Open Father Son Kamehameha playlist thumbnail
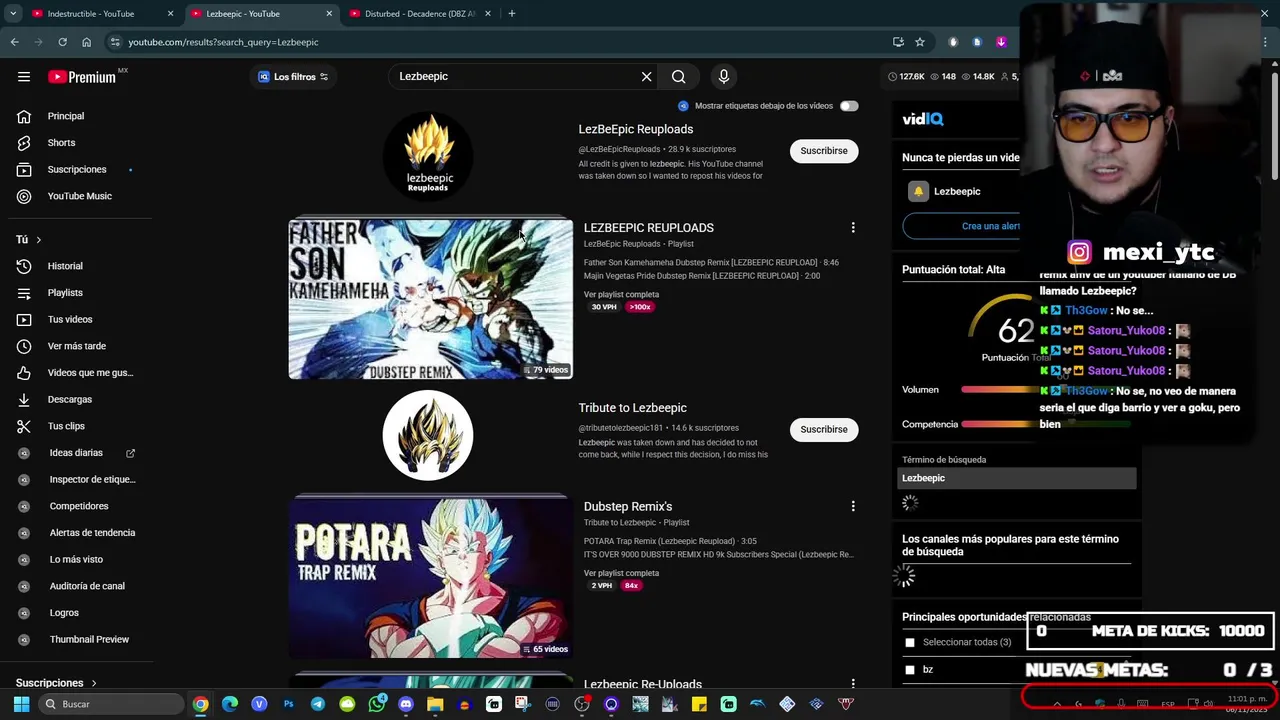 coord(431,299)
